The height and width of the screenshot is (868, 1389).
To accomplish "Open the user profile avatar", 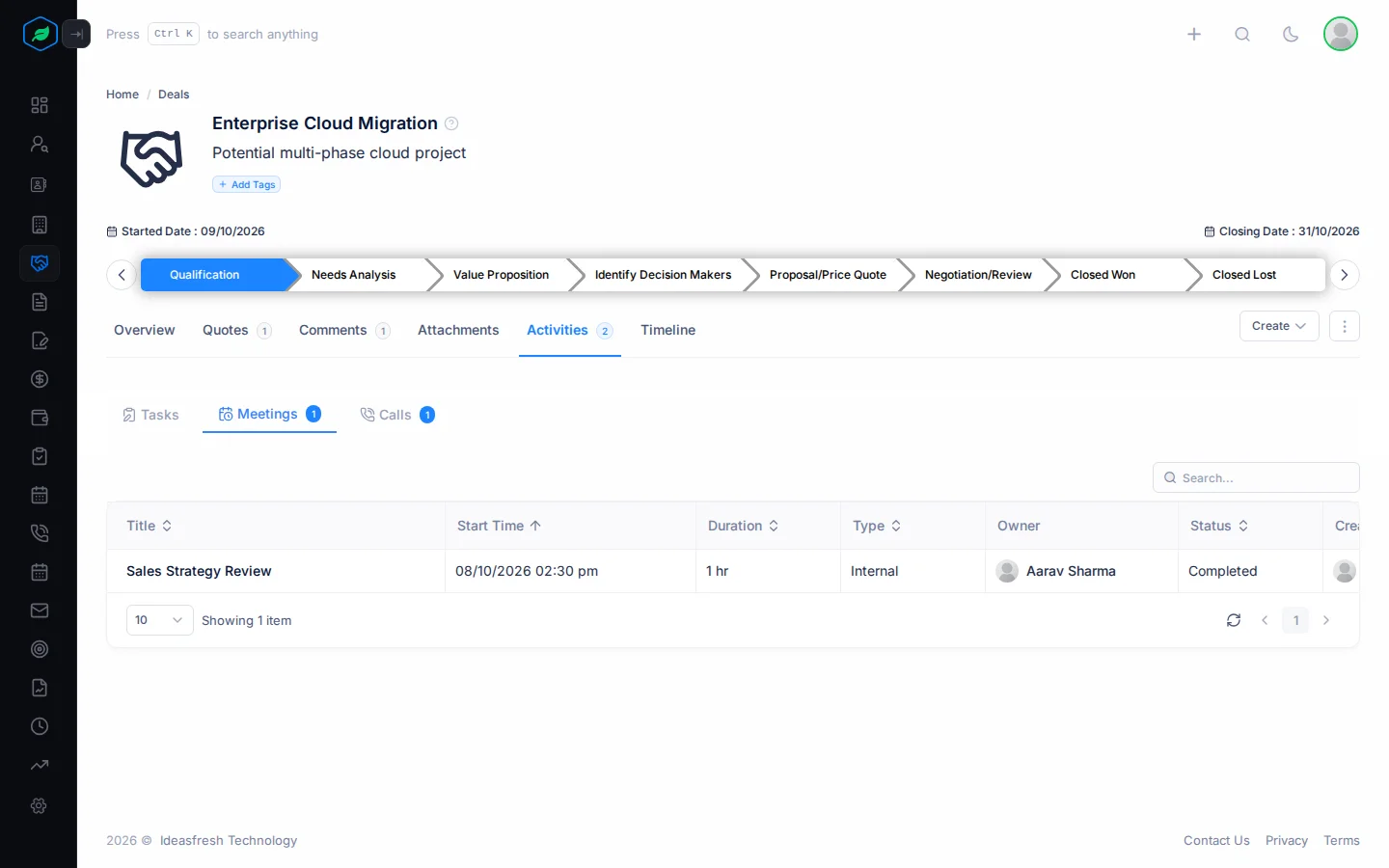I will pyautogui.click(x=1341, y=34).
